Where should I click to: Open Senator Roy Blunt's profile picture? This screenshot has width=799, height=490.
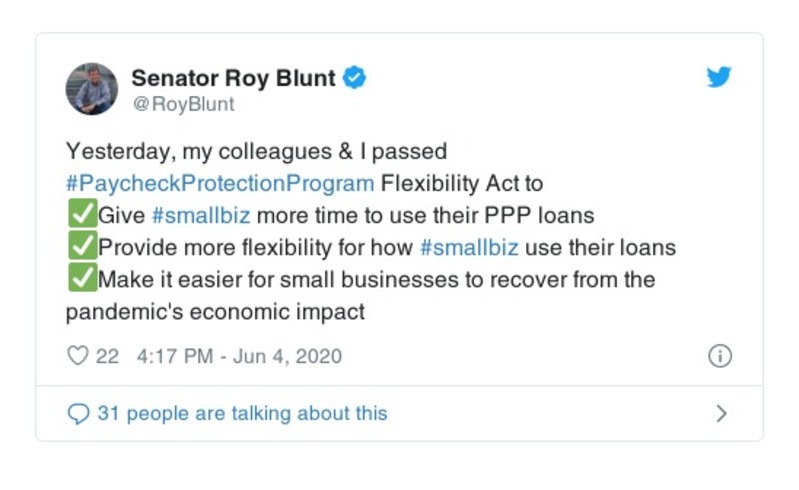92,89
